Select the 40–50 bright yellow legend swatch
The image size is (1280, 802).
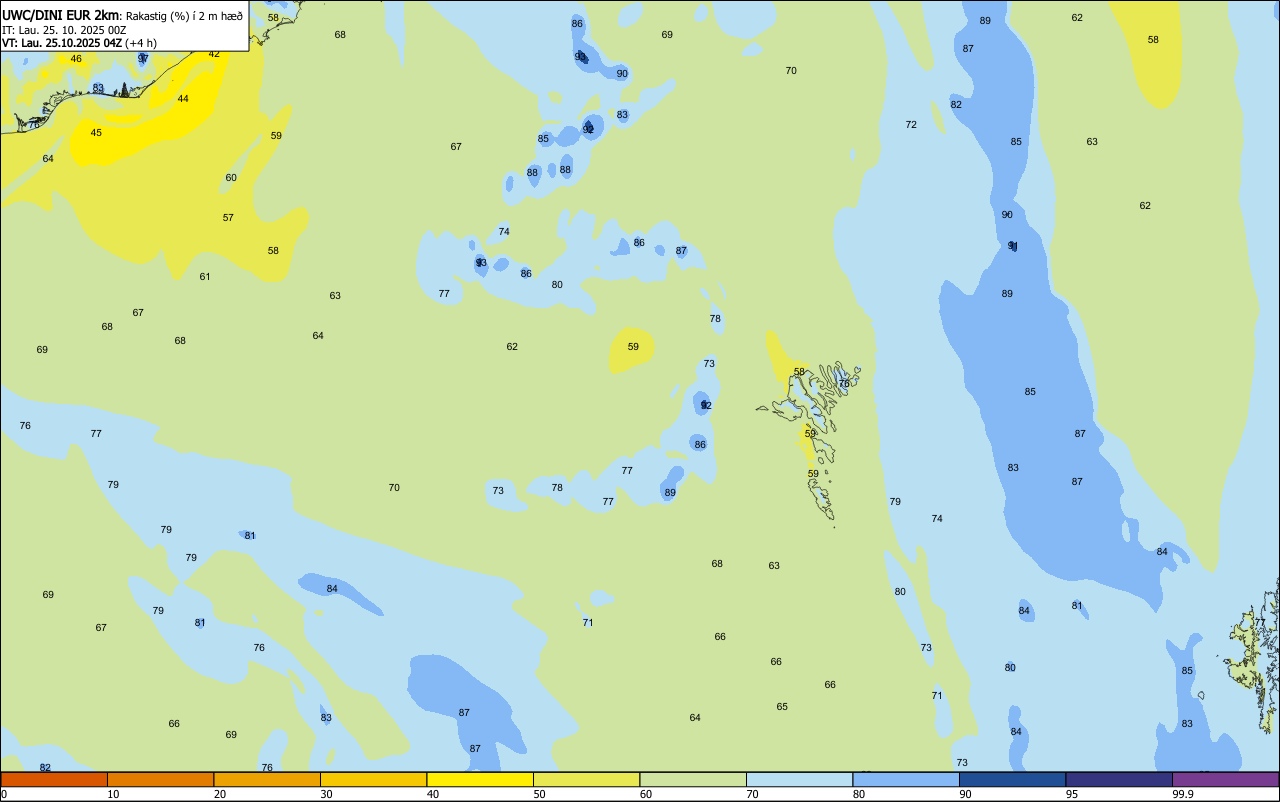coord(480,779)
